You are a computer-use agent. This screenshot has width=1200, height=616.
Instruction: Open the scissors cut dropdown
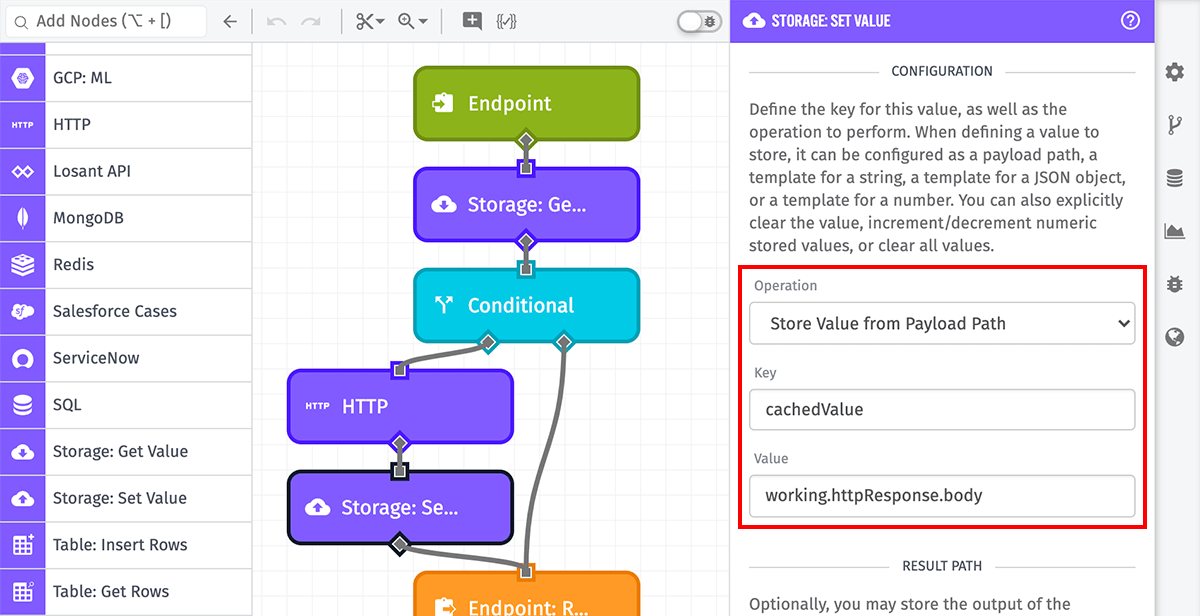coord(370,21)
